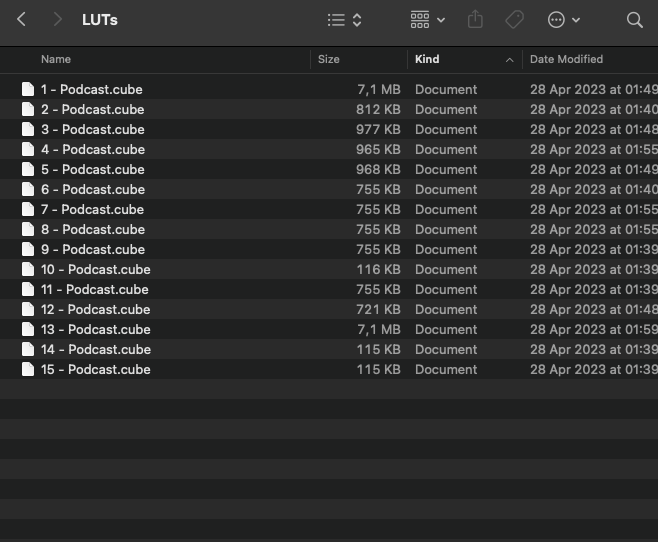Click the Edit Tags icon

click(515, 20)
